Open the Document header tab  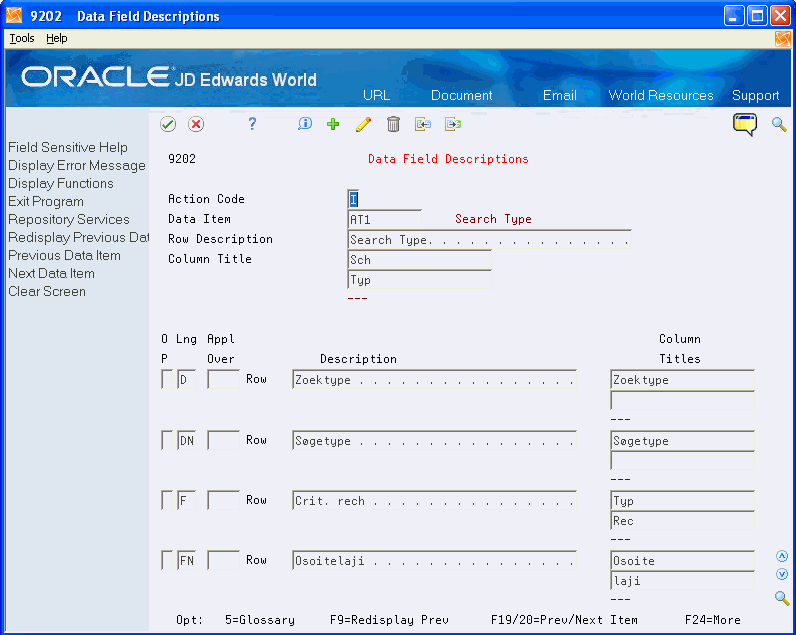pos(461,95)
